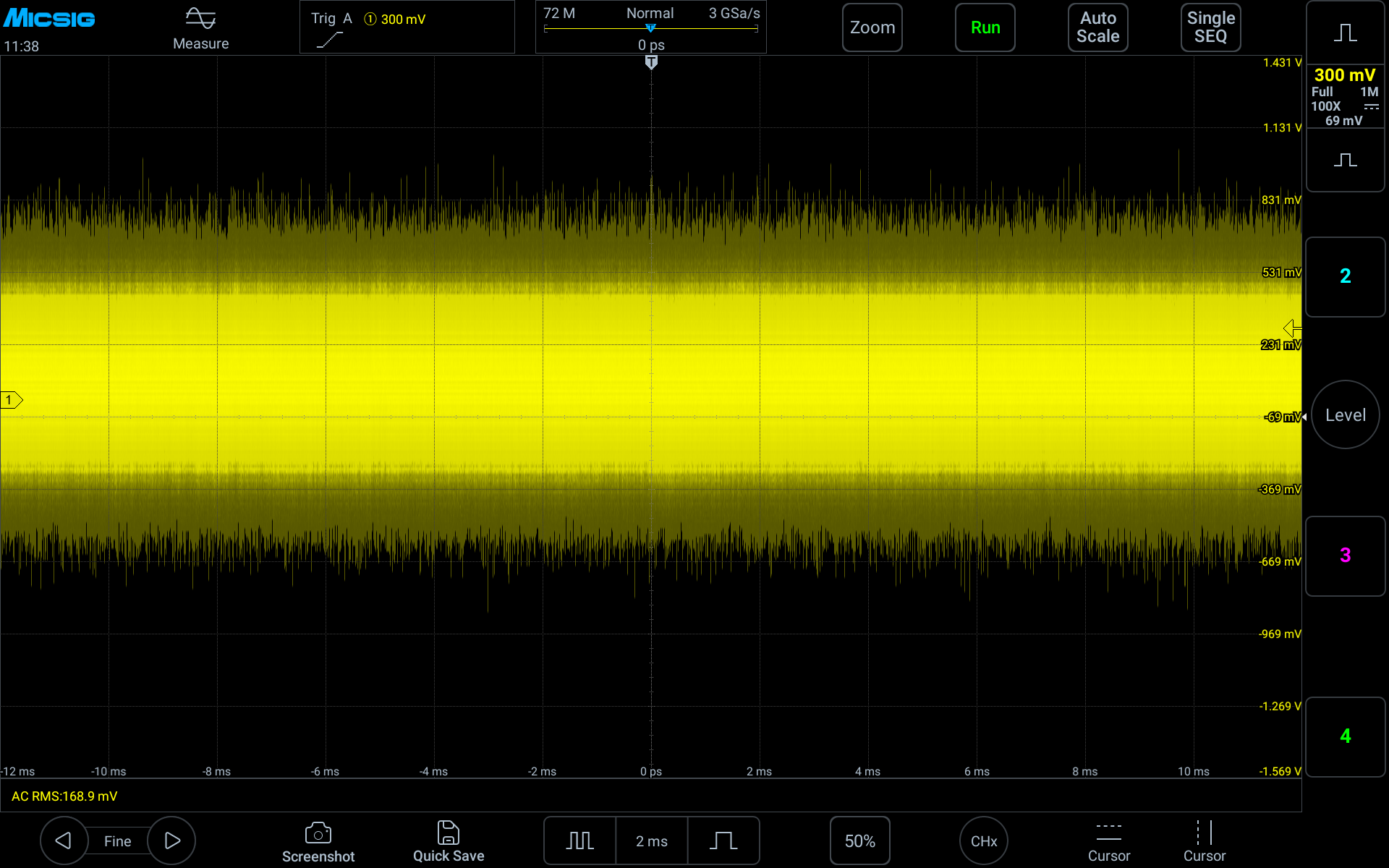Toggle the Run acquisition button

click(x=985, y=27)
